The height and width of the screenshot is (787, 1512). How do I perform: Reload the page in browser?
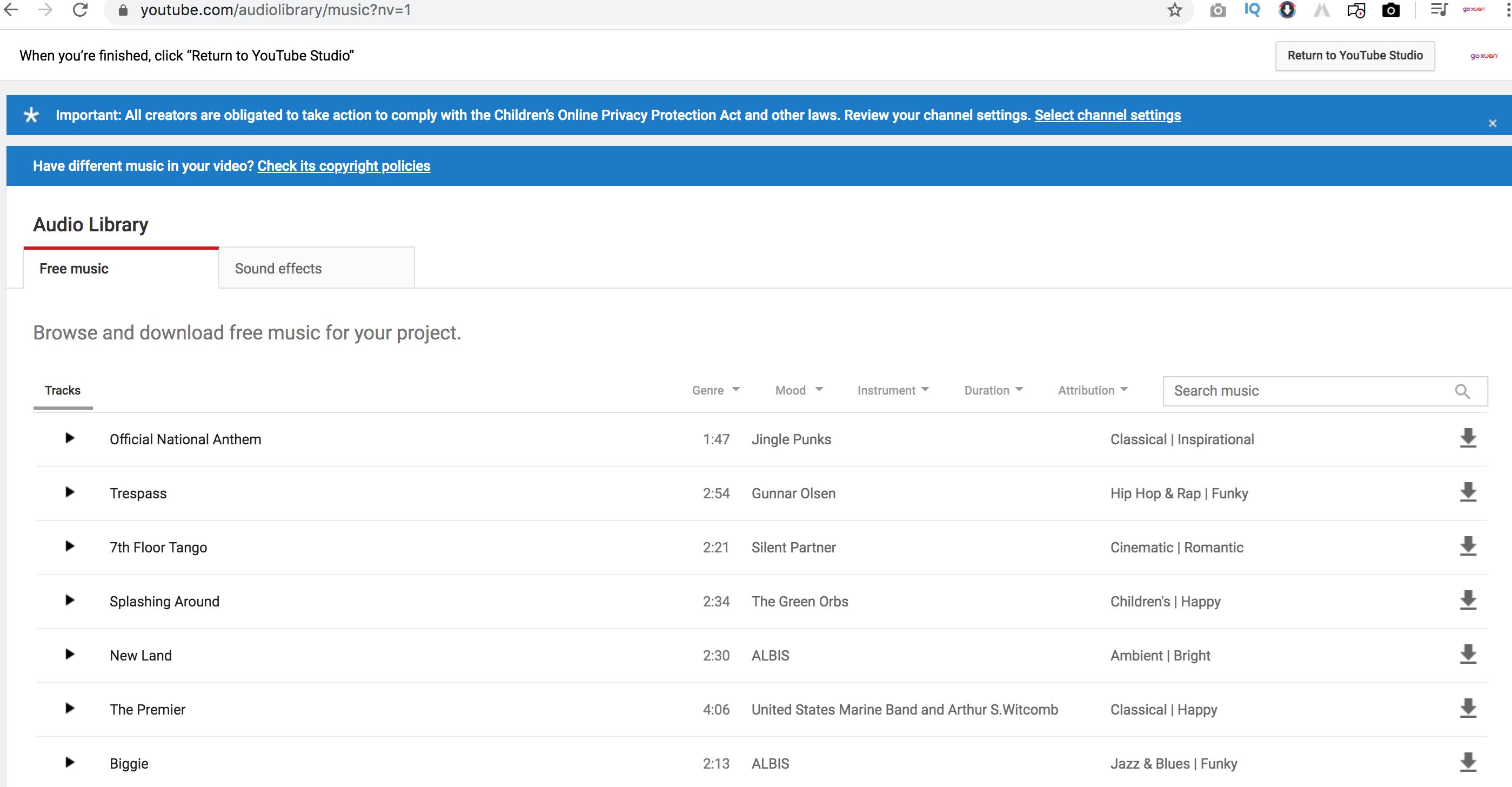81,10
